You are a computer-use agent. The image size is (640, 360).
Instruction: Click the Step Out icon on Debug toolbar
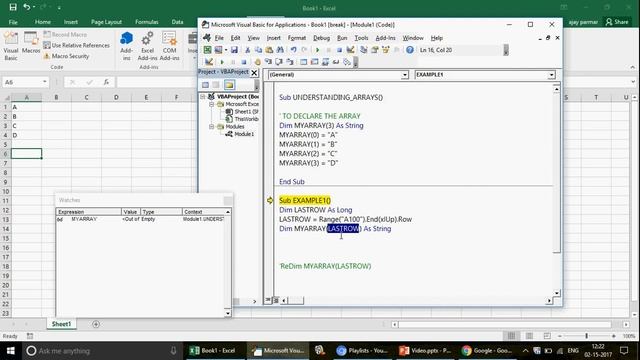tap(290, 62)
